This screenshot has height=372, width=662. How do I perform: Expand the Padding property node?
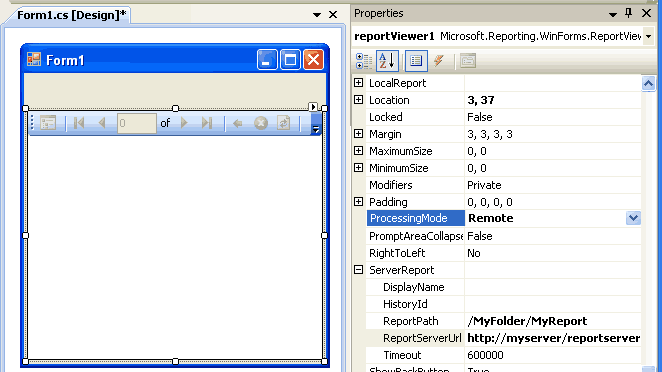(x=358, y=202)
